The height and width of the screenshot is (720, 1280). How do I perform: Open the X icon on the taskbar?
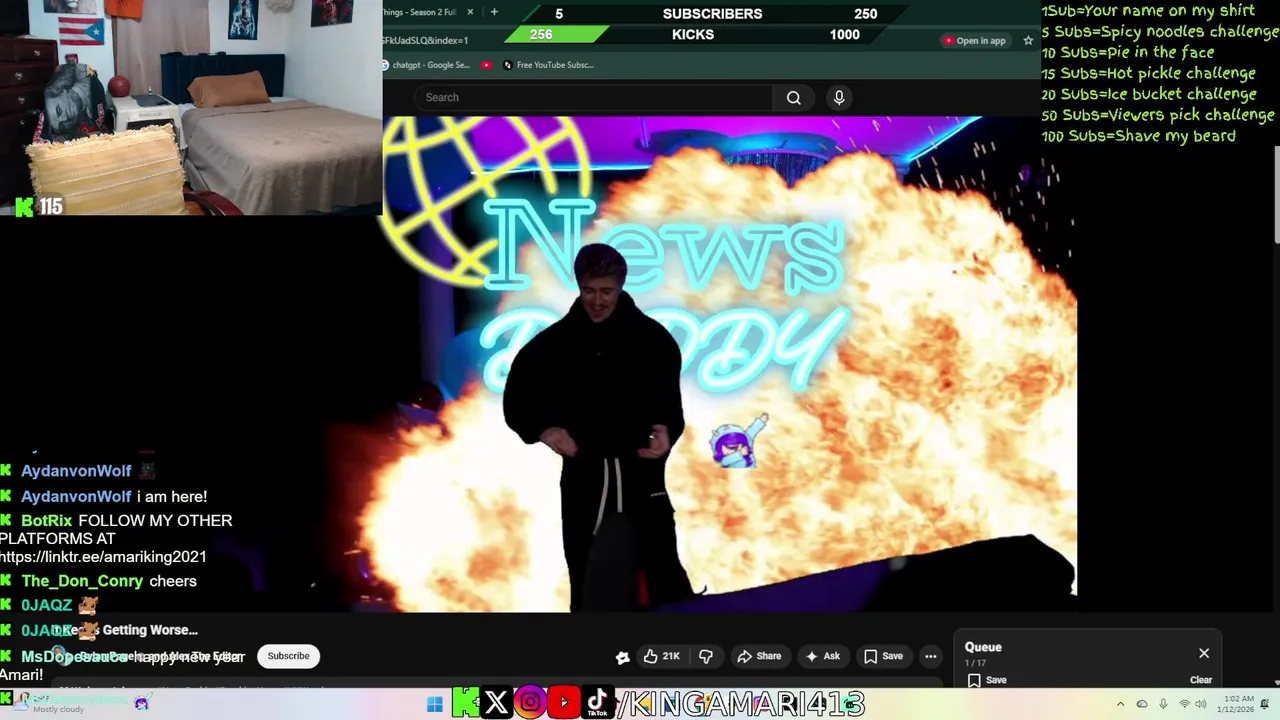pyautogui.click(x=496, y=703)
